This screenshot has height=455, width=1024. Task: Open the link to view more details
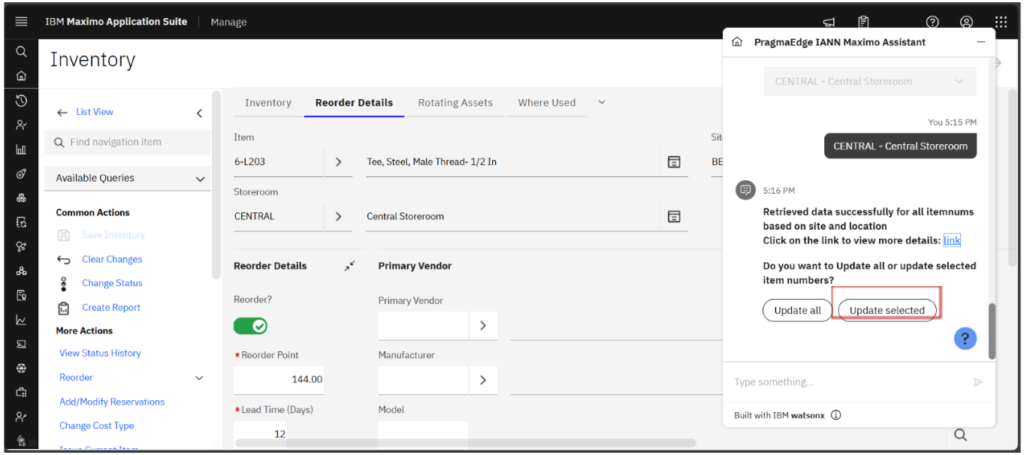tap(952, 240)
